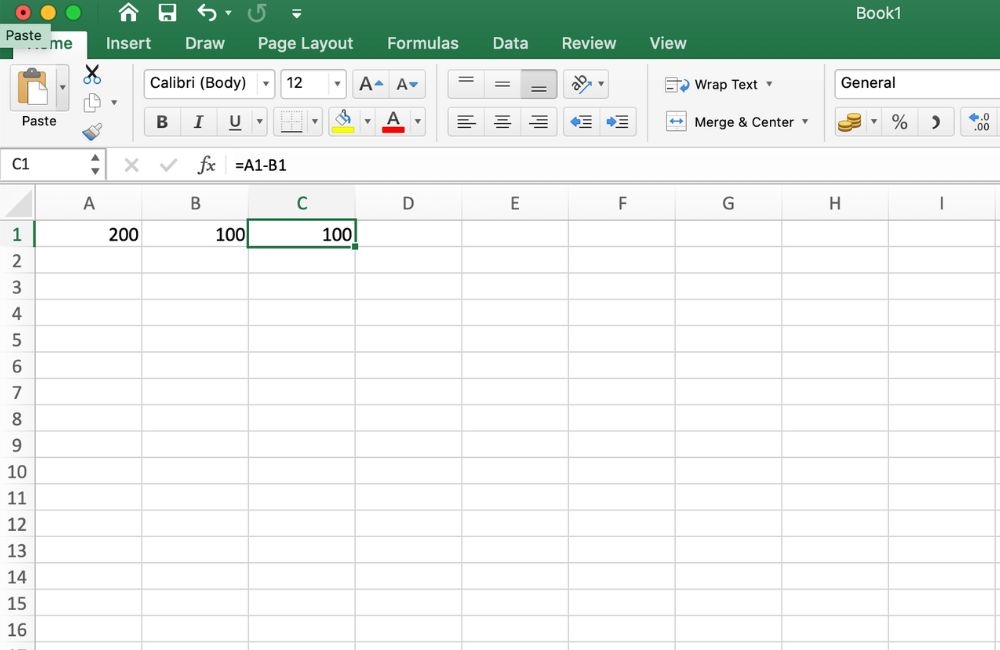This screenshot has height=650, width=1000.
Task: Open Merge & Center dropdown arrow
Action: (805, 122)
